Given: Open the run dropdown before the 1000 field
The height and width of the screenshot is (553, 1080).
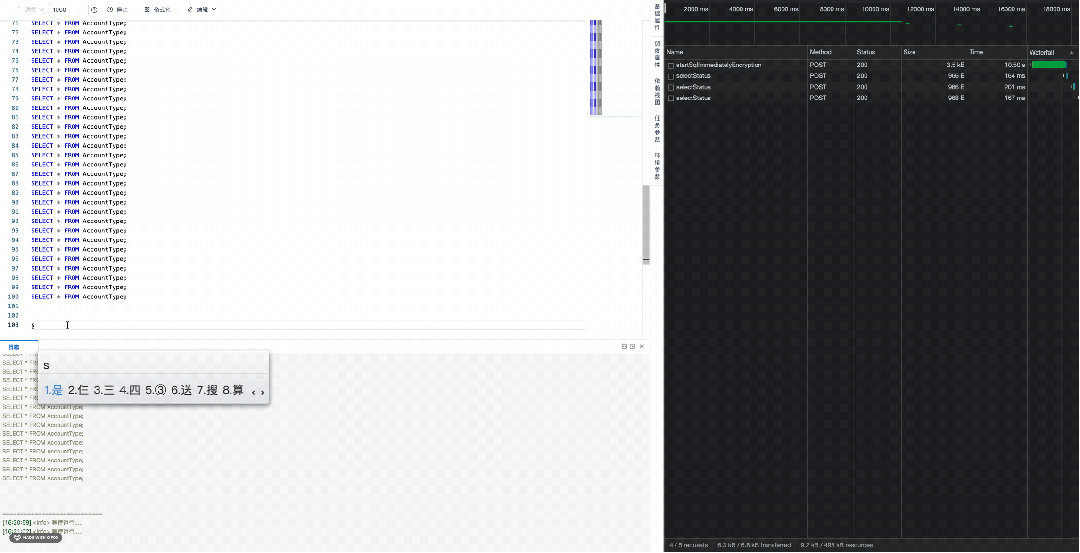Looking at the screenshot, I should 31,10.
